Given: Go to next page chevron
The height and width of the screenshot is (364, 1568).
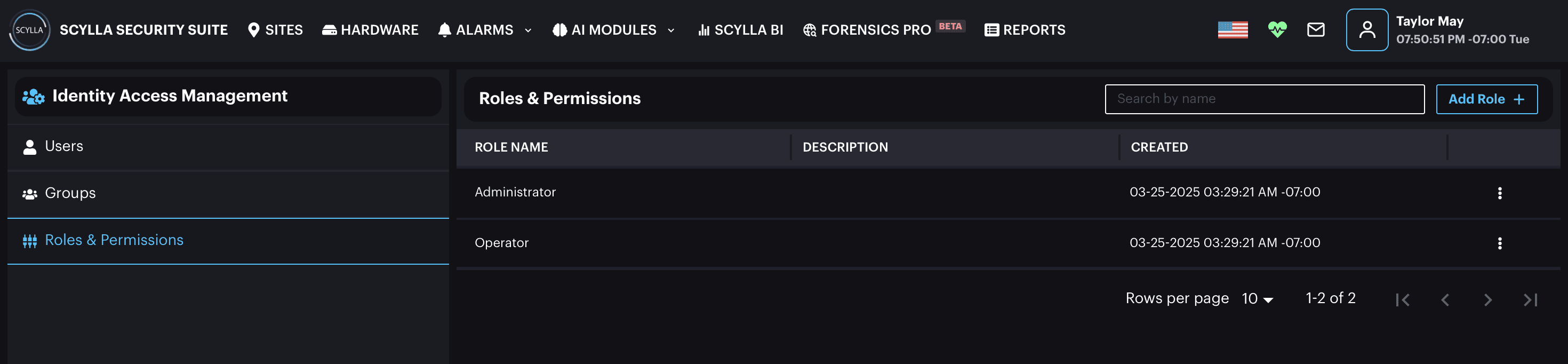Looking at the screenshot, I should [x=1487, y=299].
